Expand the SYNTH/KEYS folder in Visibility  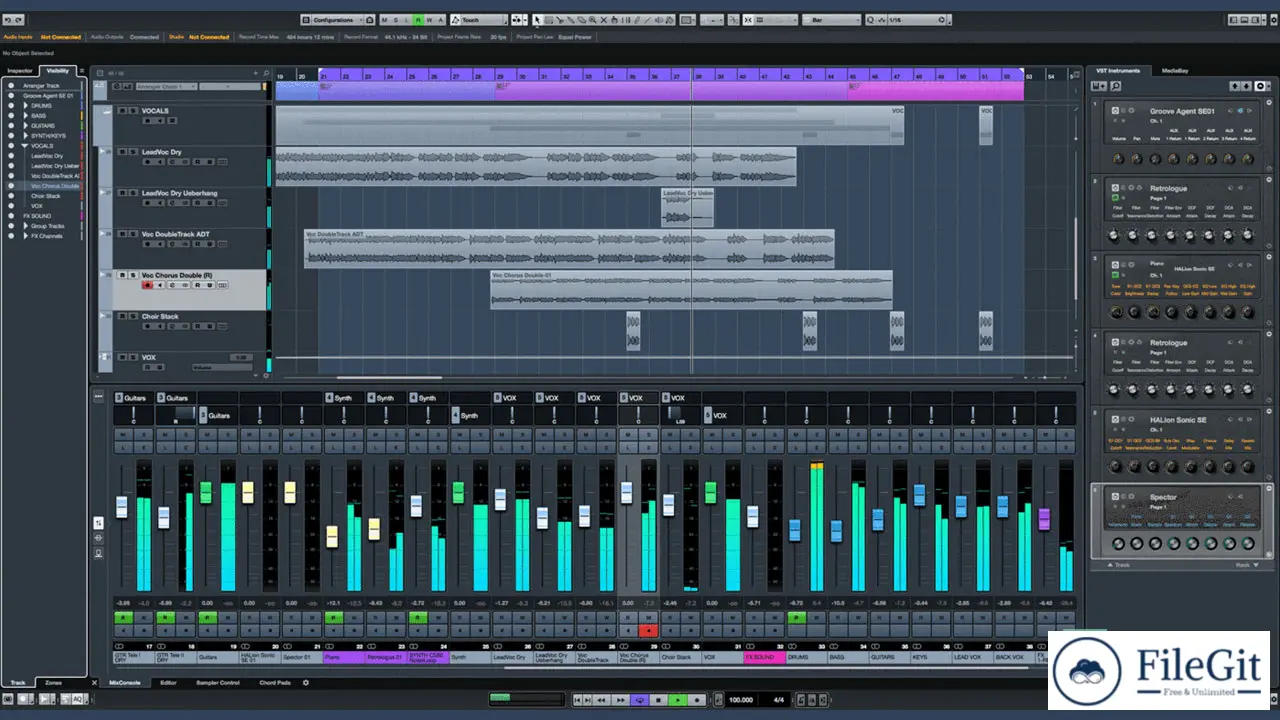click(26, 136)
